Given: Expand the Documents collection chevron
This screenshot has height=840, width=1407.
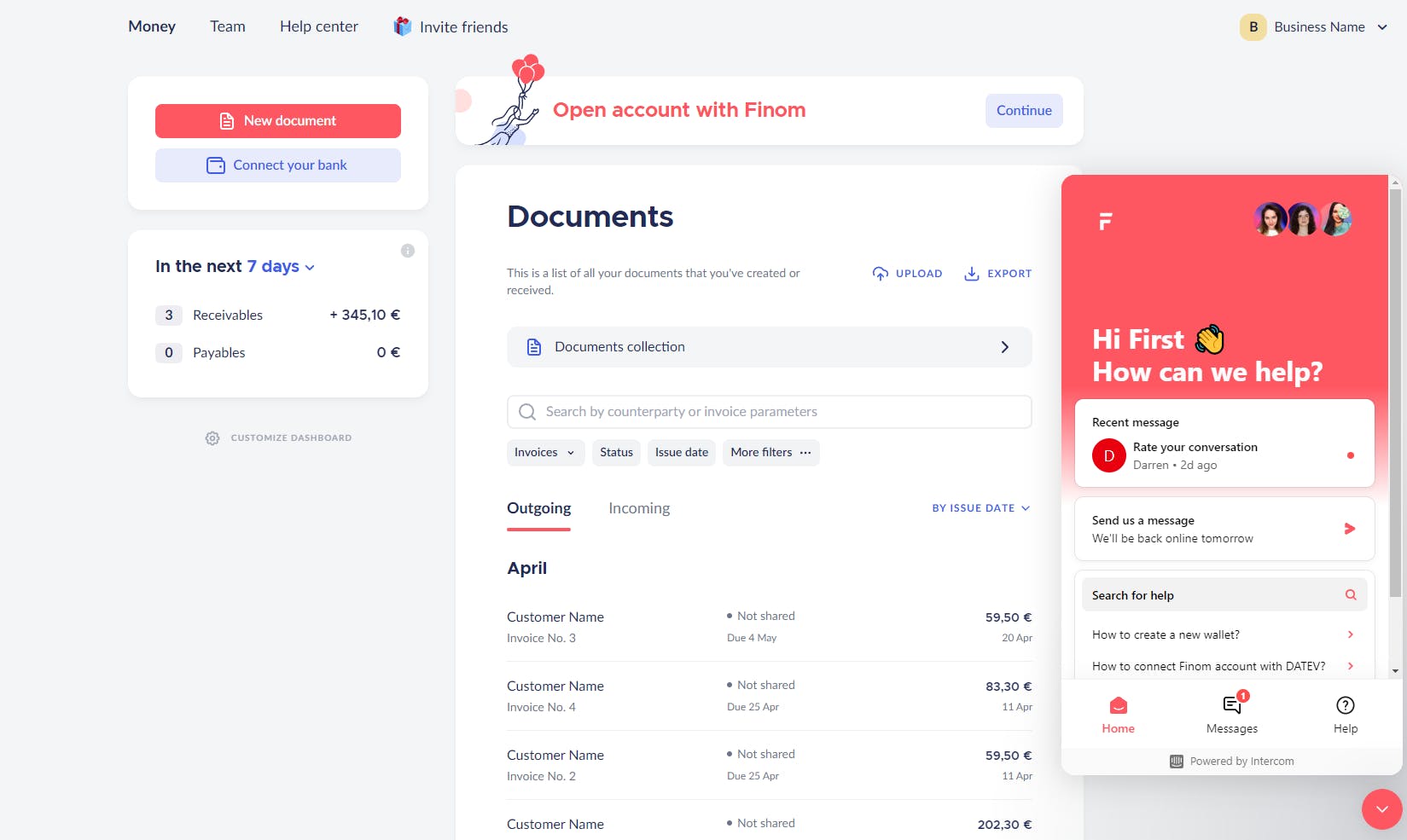Looking at the screenshot, I should point(1004,347).
